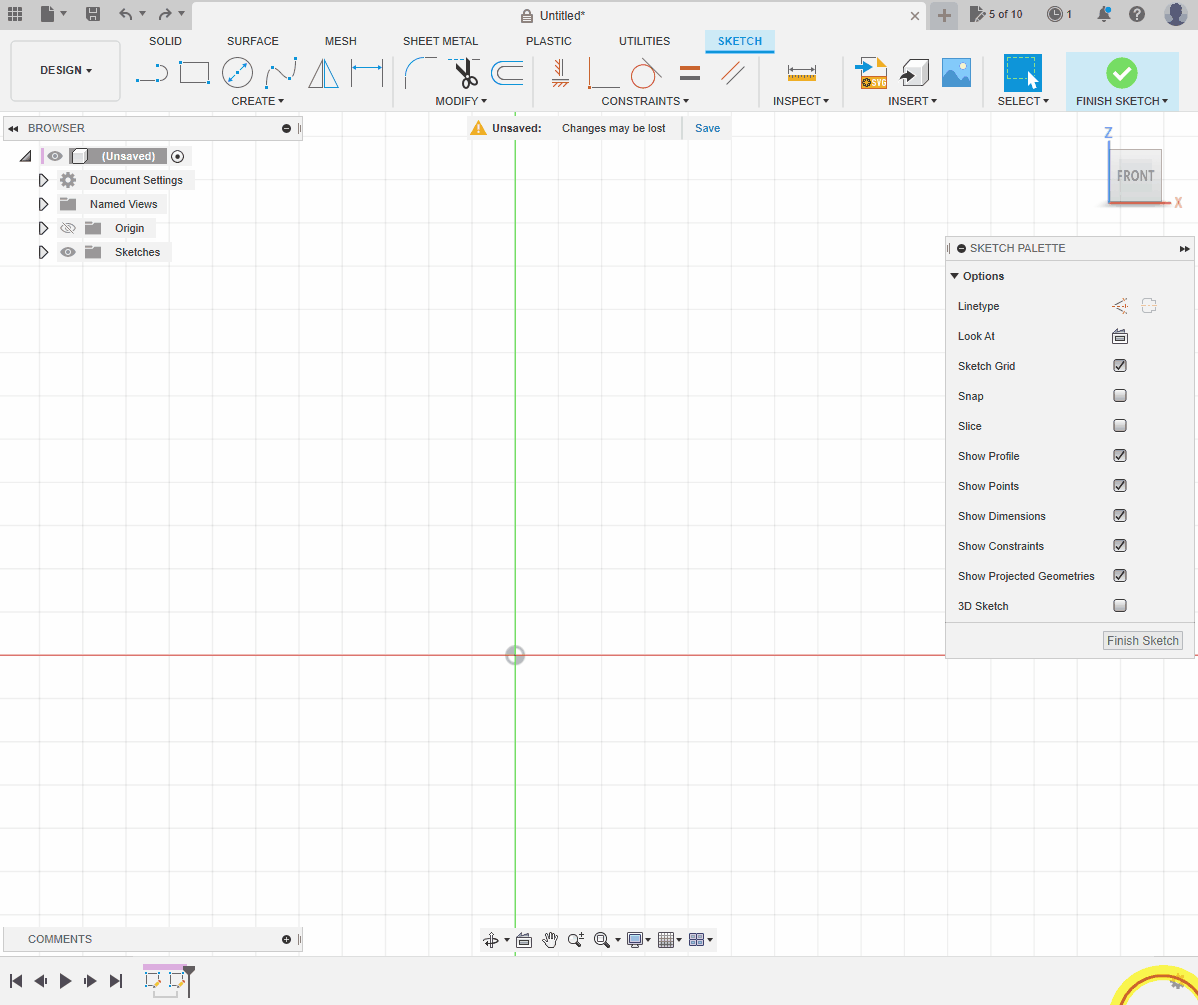Select the 2-Point Rectangle tool
The image size is (1198, 1005).
pyautogui.click(x=194, y=73)
